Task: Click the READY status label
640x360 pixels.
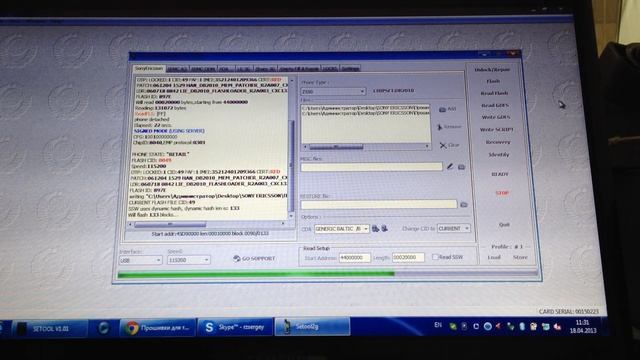Action: pos(500,174)
